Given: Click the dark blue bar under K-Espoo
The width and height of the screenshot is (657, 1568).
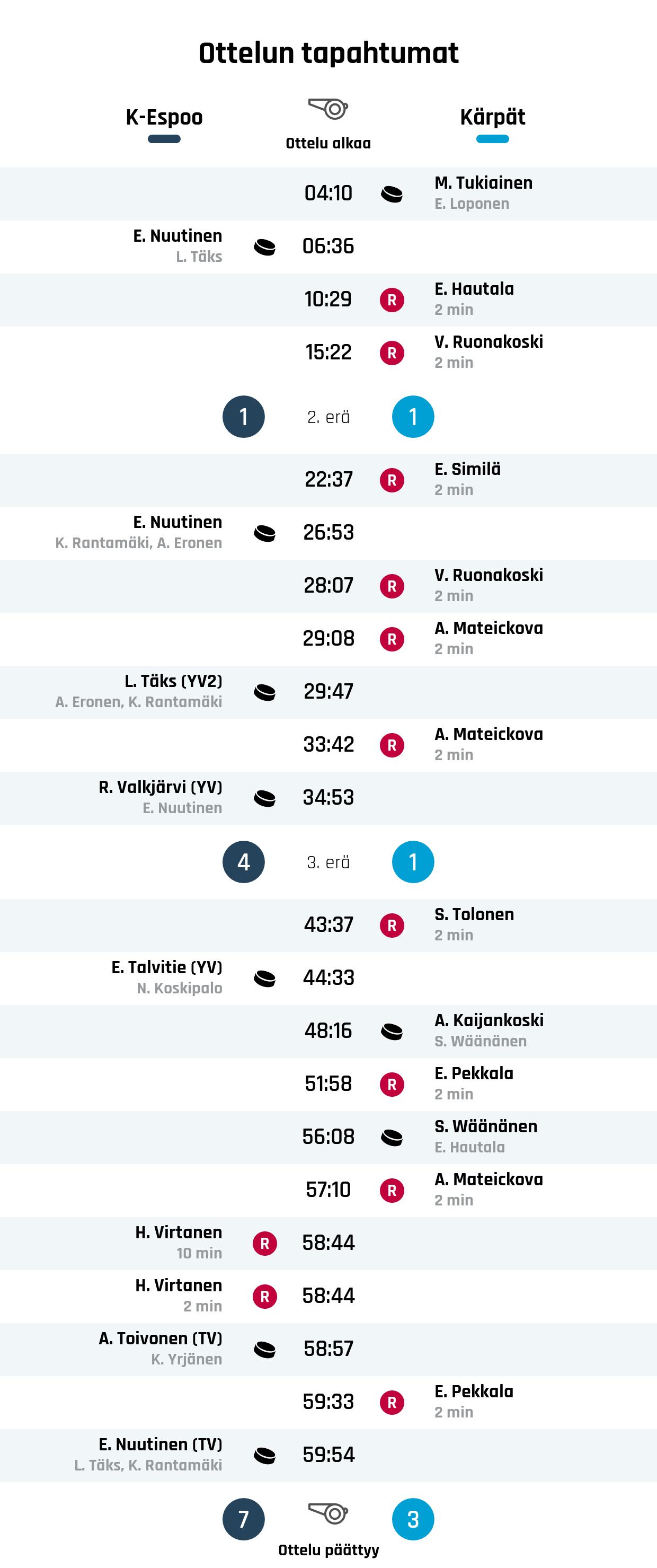Looking at the screenshot, I should [x=164, y=139].
